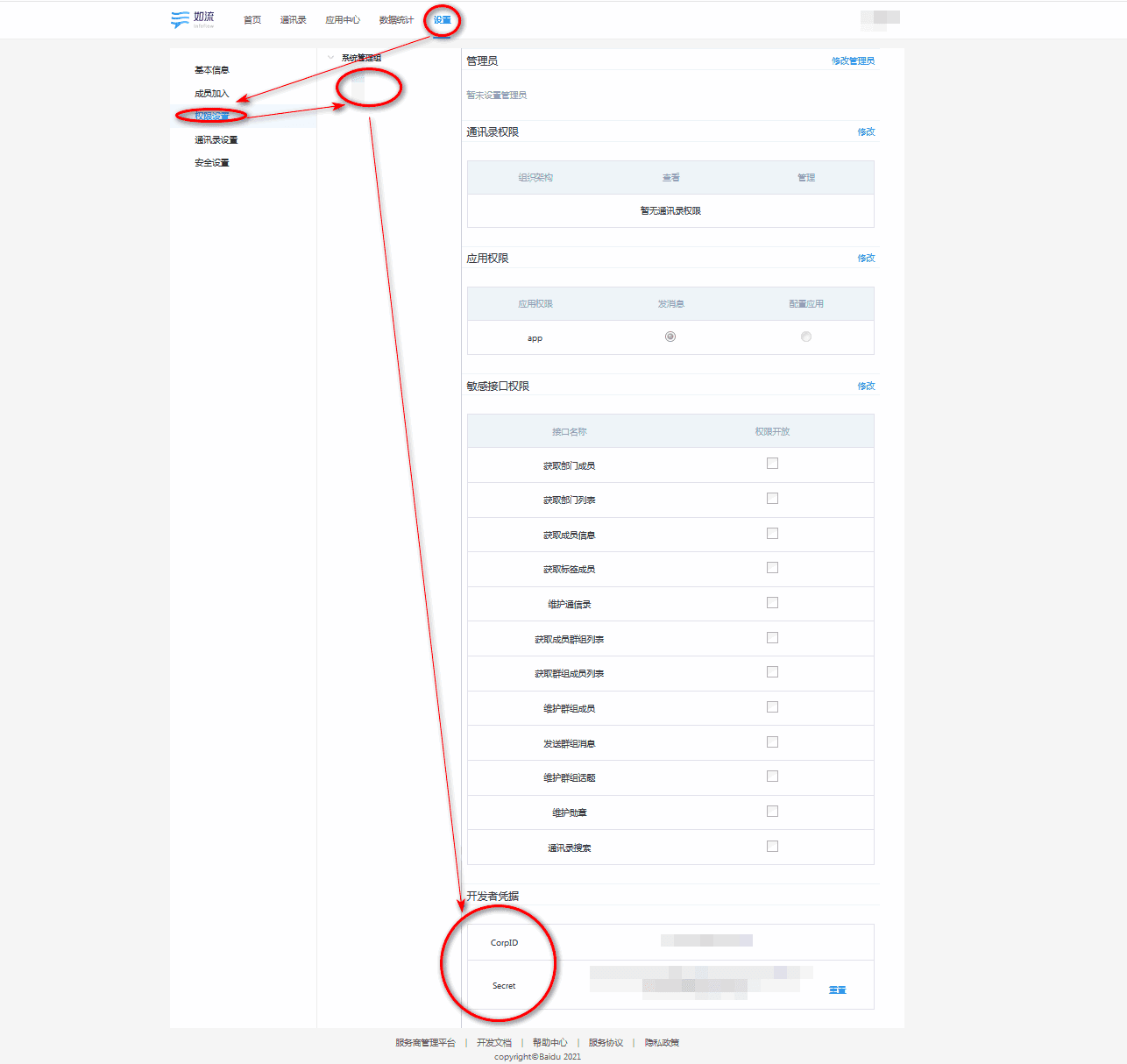Open 基本信息 in the sidebar
Image resolution: width=1127 pixels, height=1064 pixels.
pyautogui.click(x=212, y=70)
